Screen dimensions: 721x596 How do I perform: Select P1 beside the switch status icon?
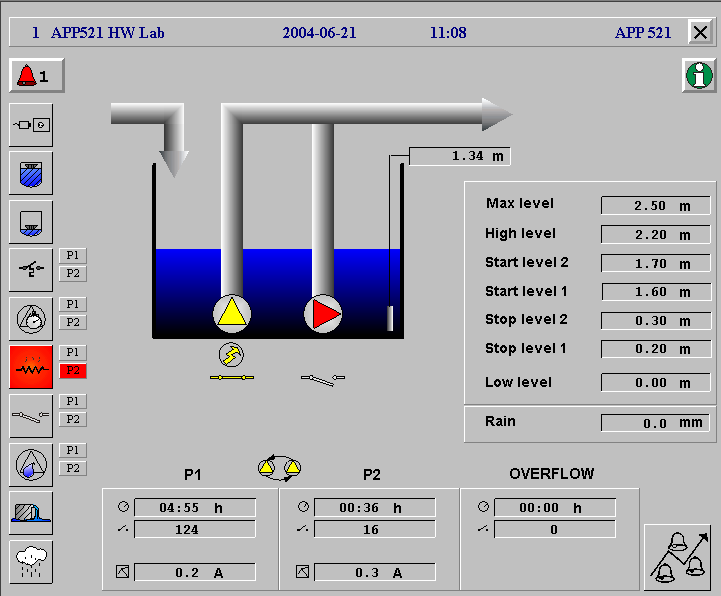73,255
